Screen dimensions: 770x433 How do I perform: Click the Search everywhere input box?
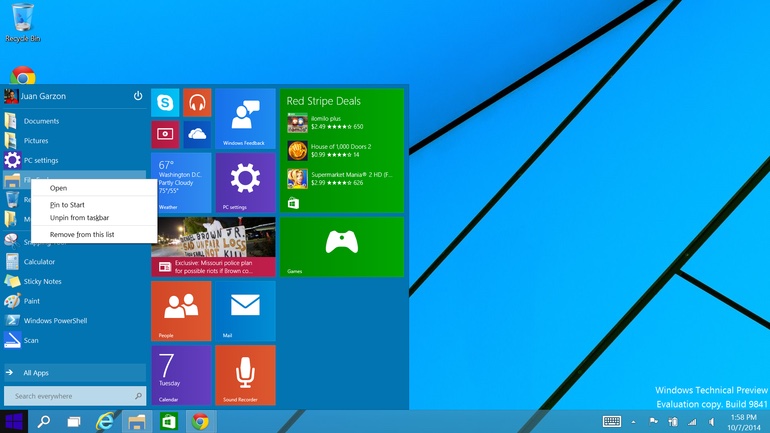click(x=70, y=396)
